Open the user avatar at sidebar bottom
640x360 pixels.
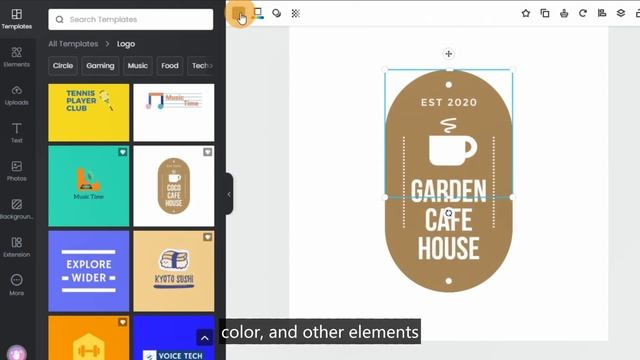[16, 353]
